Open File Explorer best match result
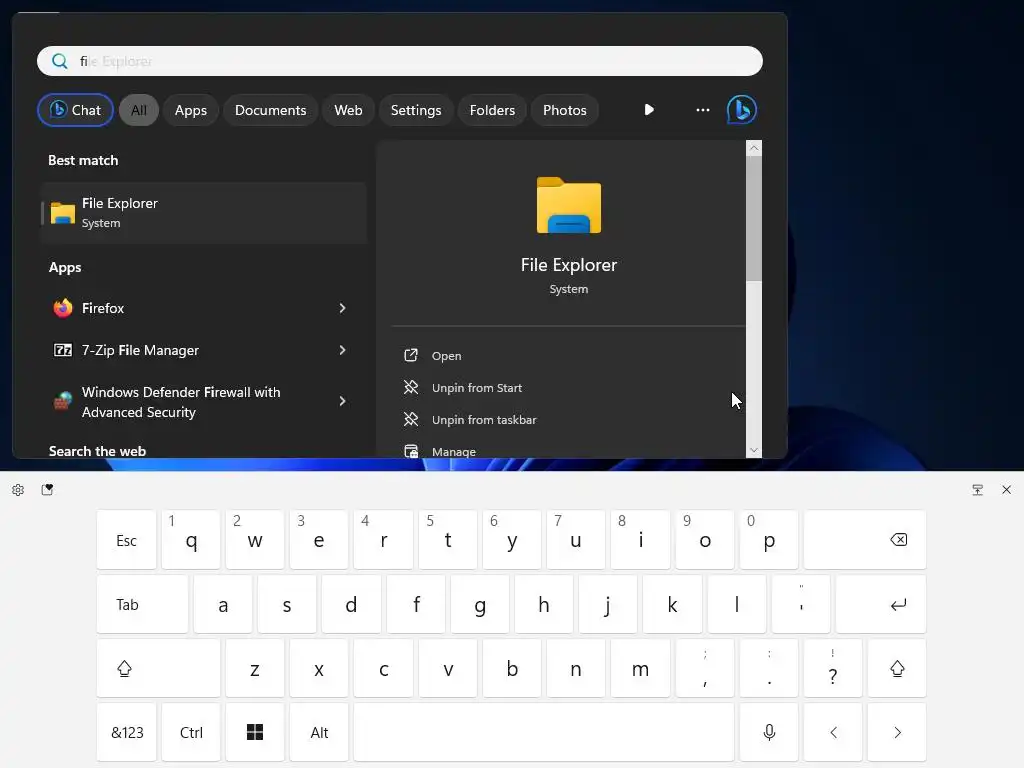The width and height of the screenshot is (1024, 768). (x=204, y=213)
